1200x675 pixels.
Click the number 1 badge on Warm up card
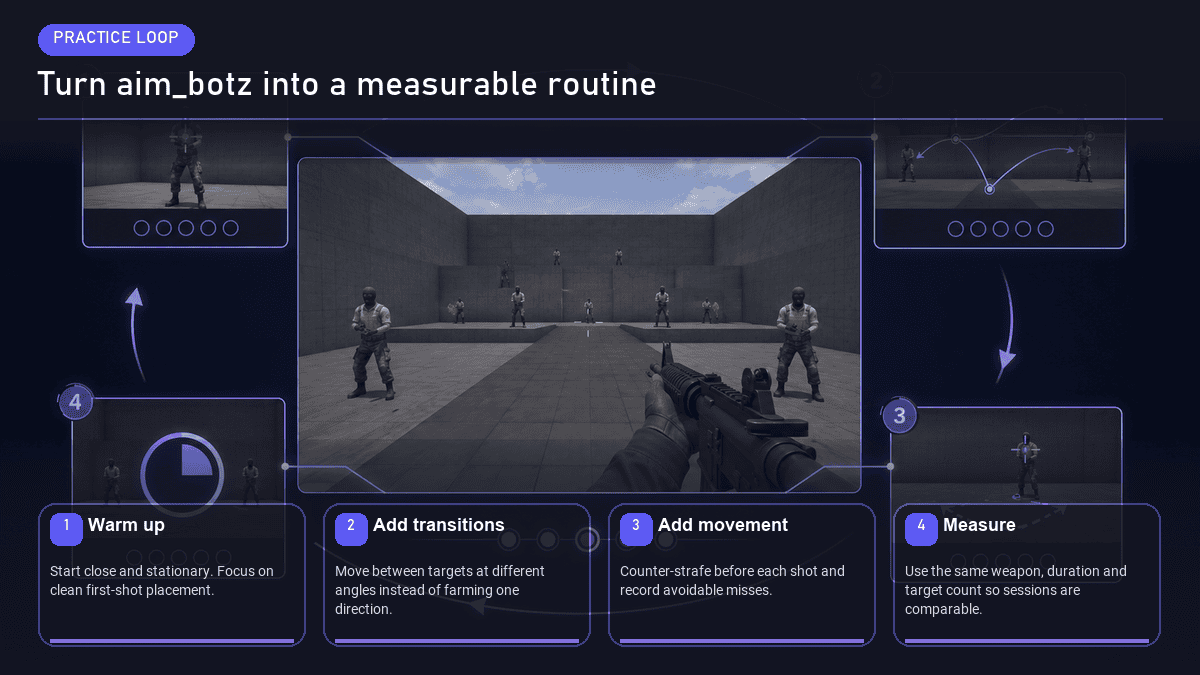pos(66,530)
